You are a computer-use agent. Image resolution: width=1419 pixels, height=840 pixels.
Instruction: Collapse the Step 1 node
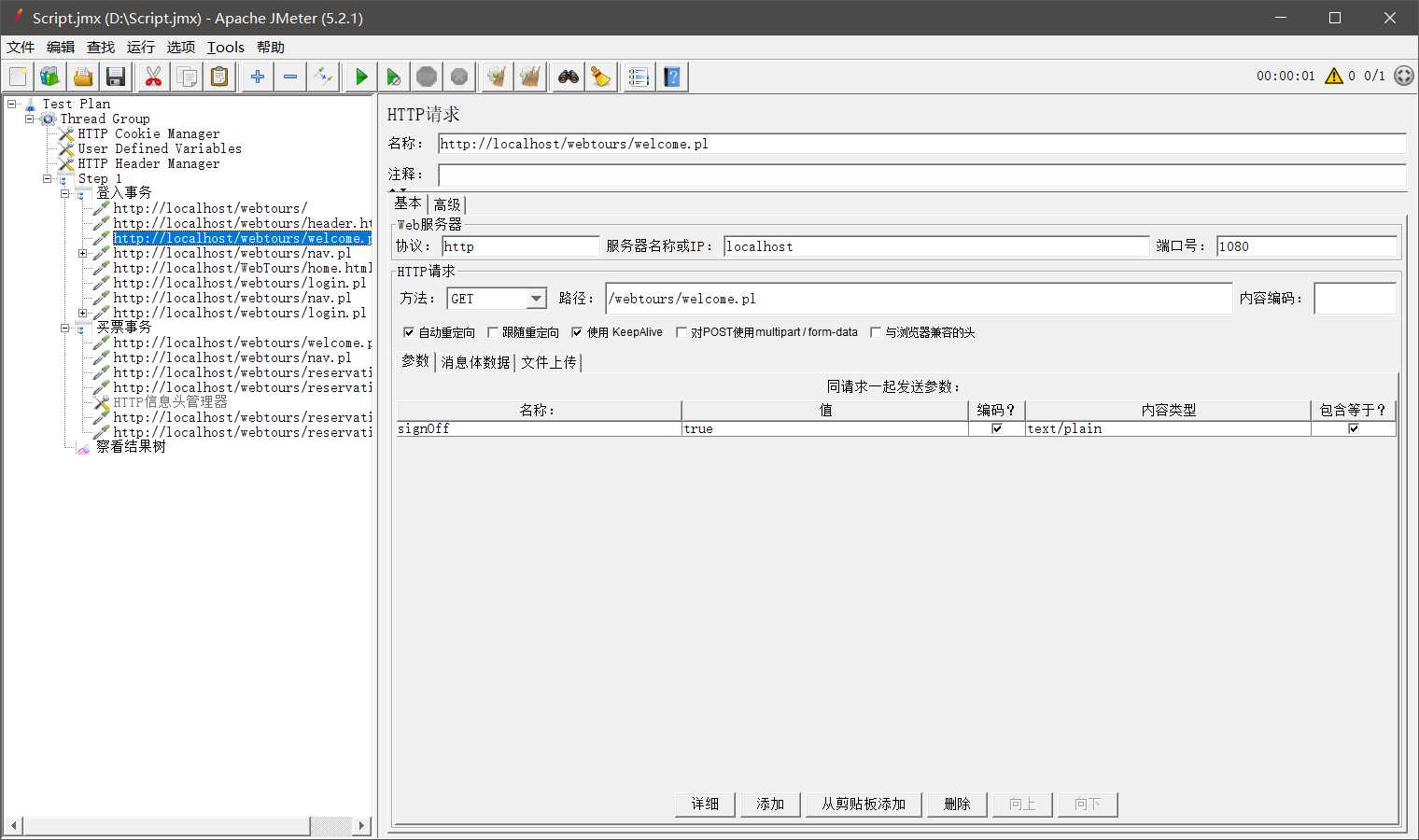click(48, 178)
